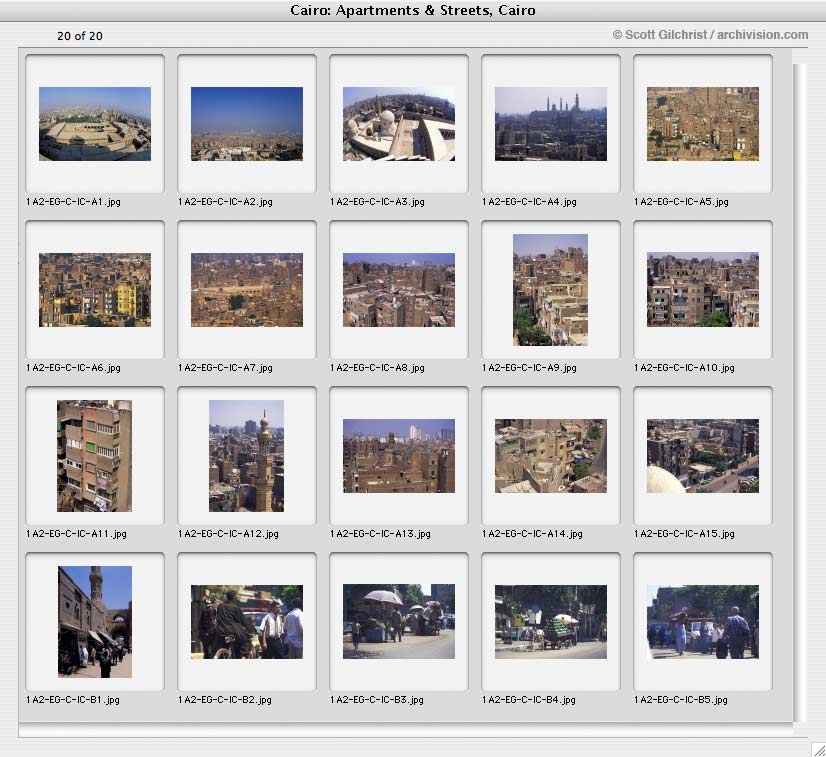Click the filename label 1A2-EG-C-IC-A7.jpg

[225, 368]
